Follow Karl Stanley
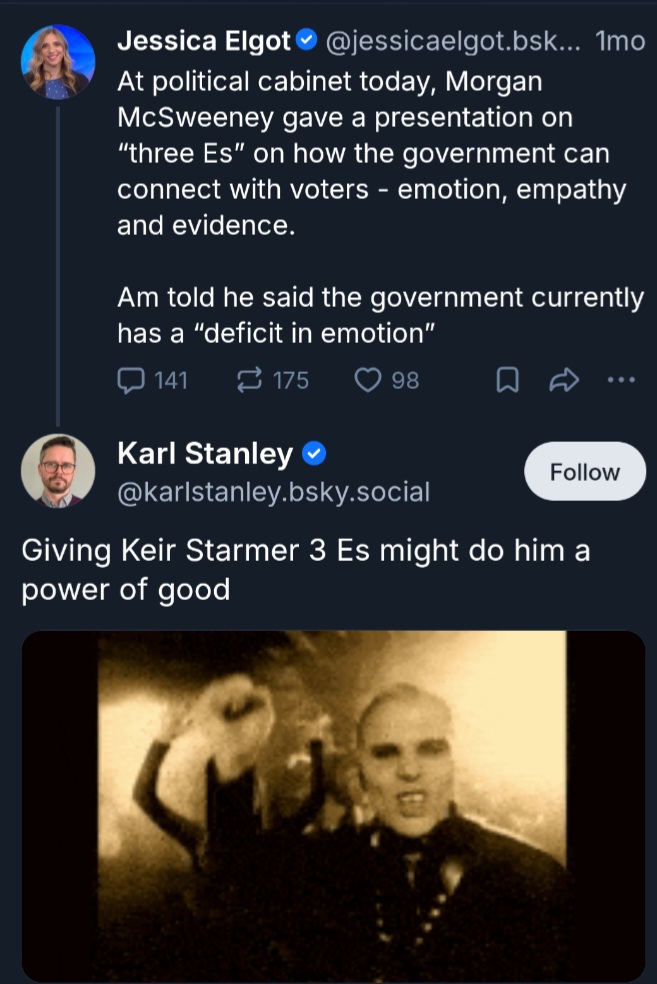Screen dimensions: 657x984 pos(585,471)
